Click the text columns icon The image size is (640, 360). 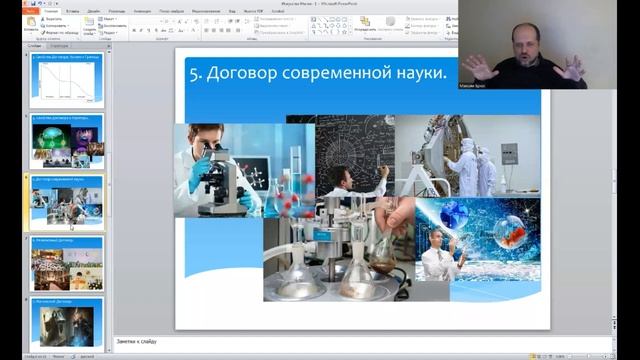point(238,30)
